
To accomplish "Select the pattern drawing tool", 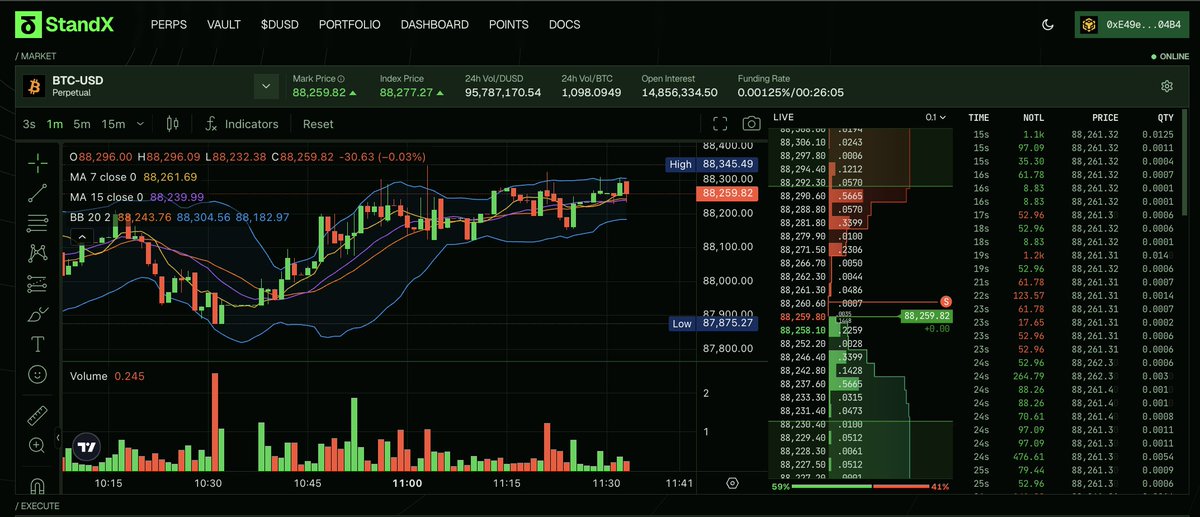I will click(x=38, y=252).
